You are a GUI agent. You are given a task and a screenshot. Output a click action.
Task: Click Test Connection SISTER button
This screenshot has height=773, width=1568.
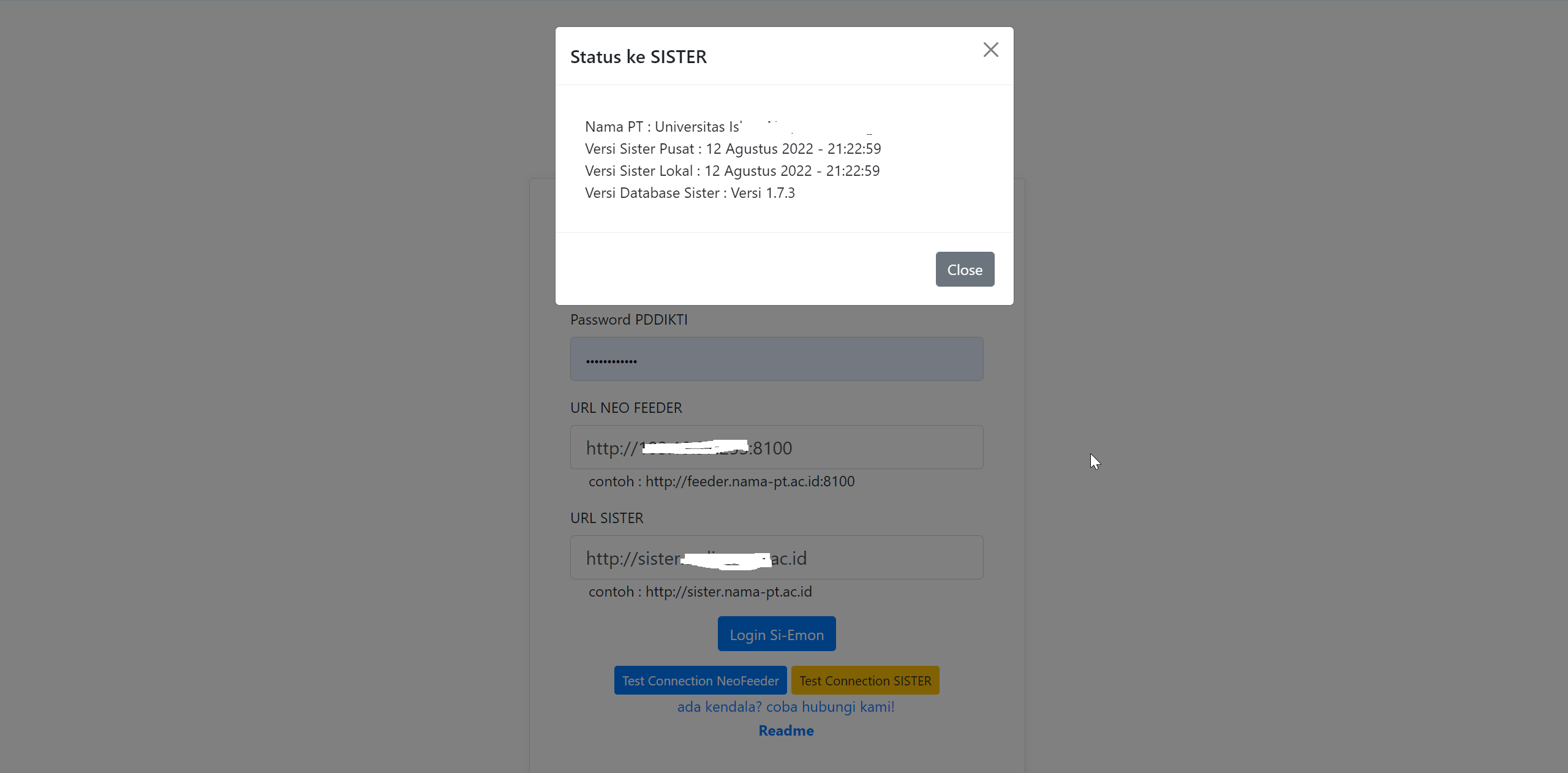864,681
